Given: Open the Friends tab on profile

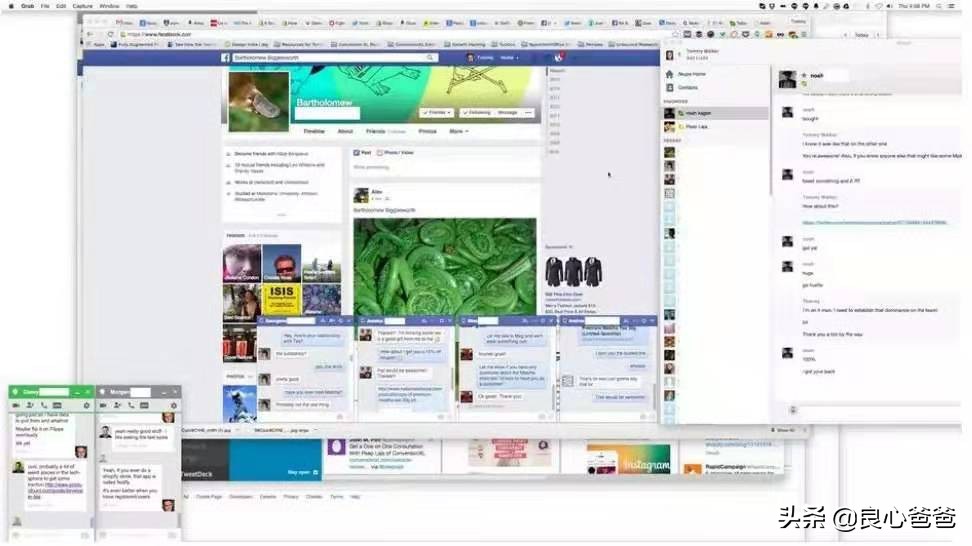Looking at the screenshot, I should click(376, 131).
